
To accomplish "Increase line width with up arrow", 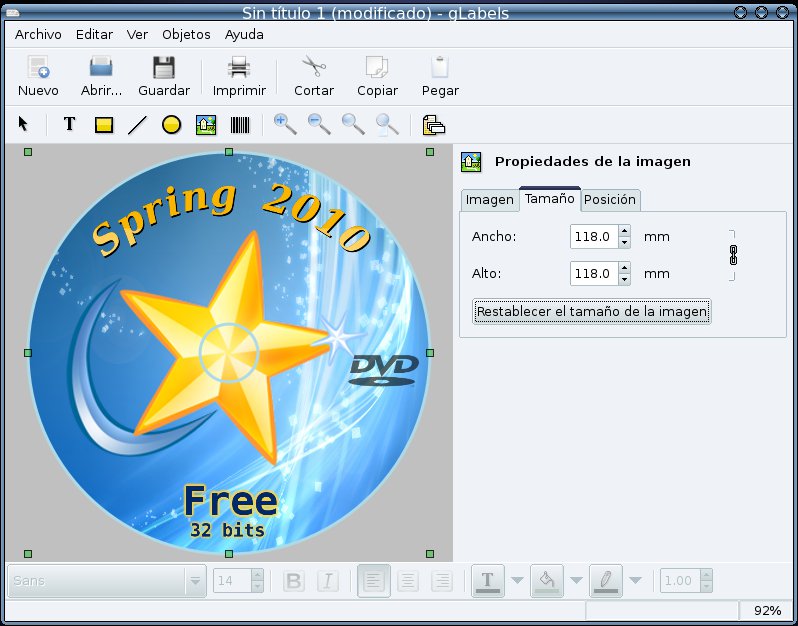I will coord(706,575).
